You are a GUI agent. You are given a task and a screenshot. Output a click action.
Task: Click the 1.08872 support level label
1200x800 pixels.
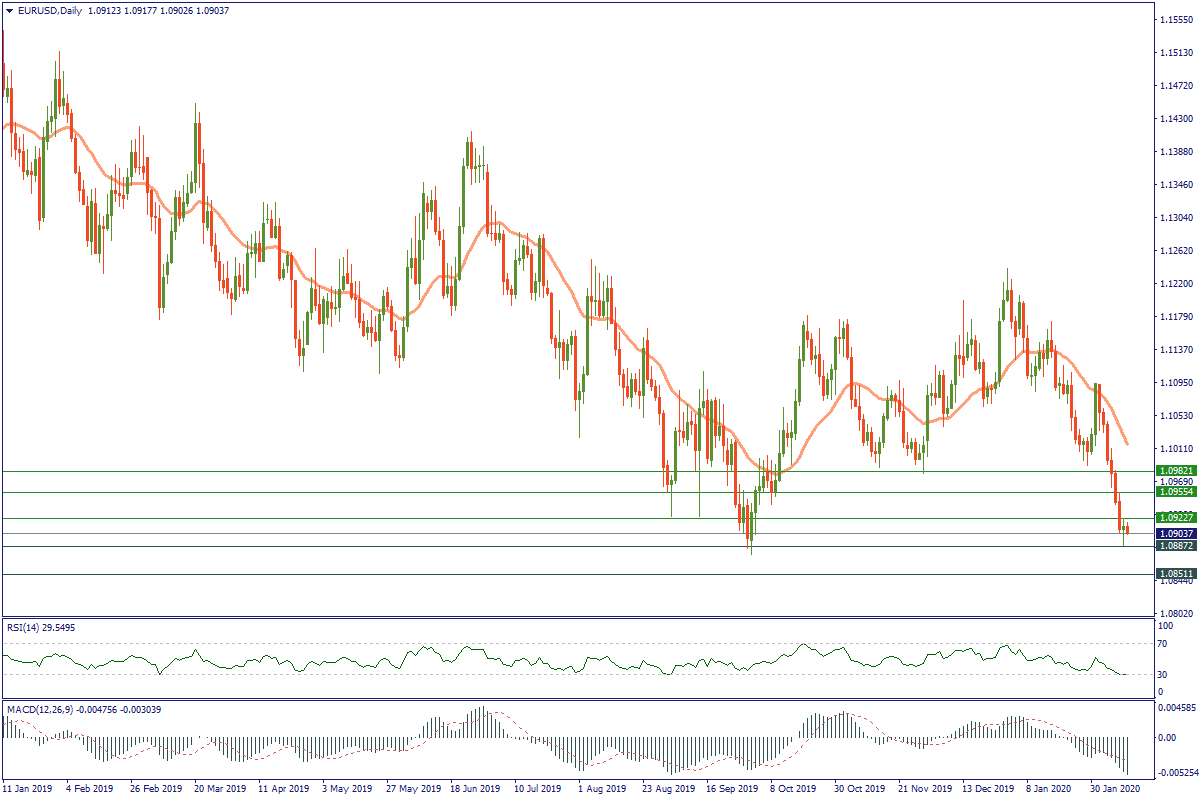(x=1176, y=546)
